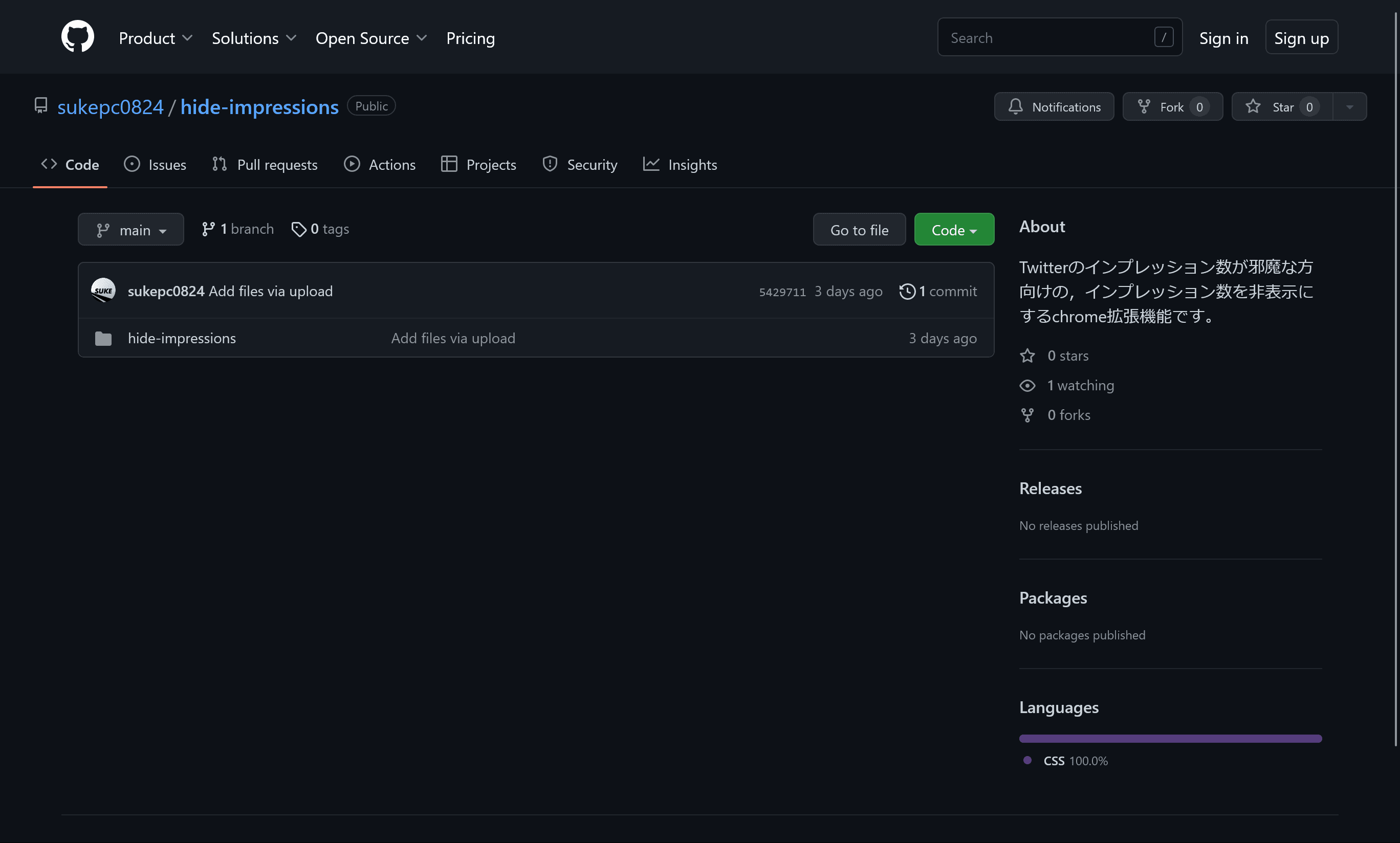The width and height of the screenshot is (1400, 843).
Task: Expand the Solutions menu
Action: (254, 38)
